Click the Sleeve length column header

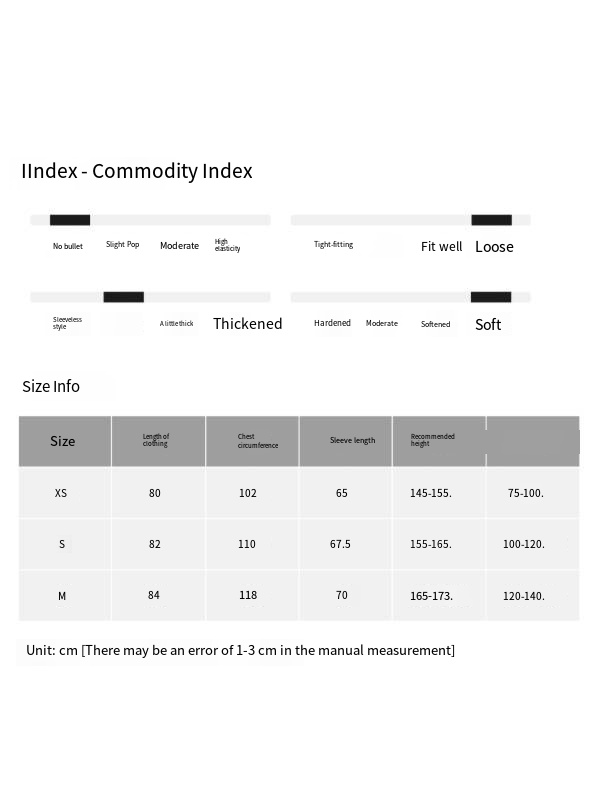click(352, 441)
